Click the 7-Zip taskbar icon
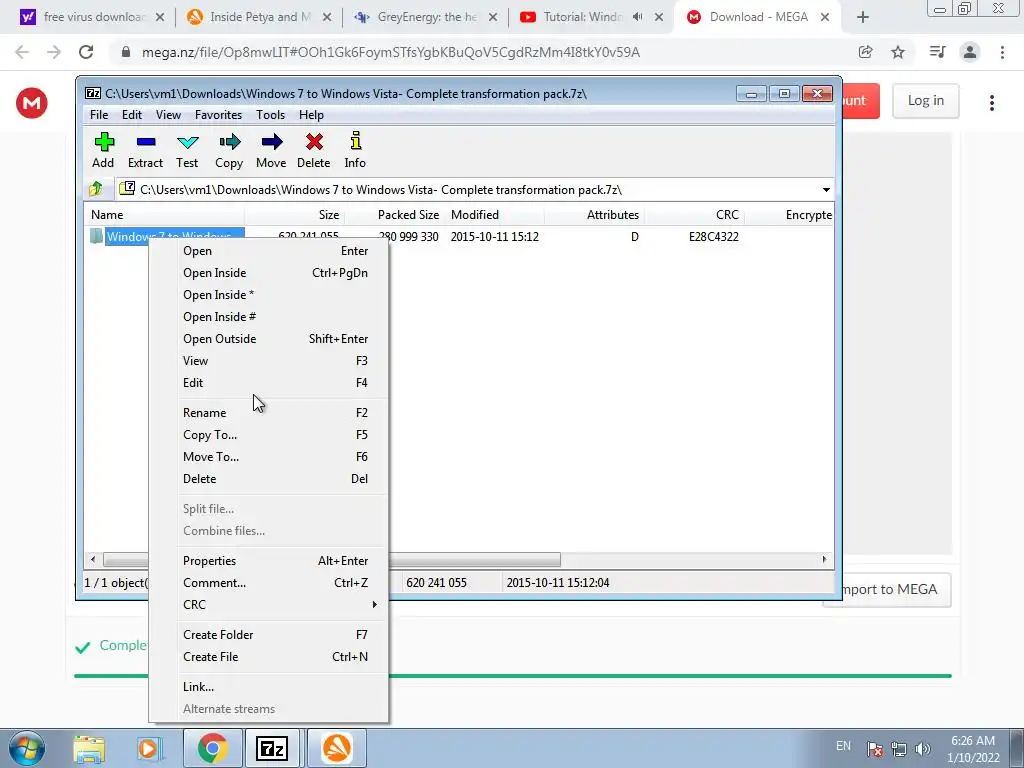This screenshot has height=768, width=1024. coord(272,748)
